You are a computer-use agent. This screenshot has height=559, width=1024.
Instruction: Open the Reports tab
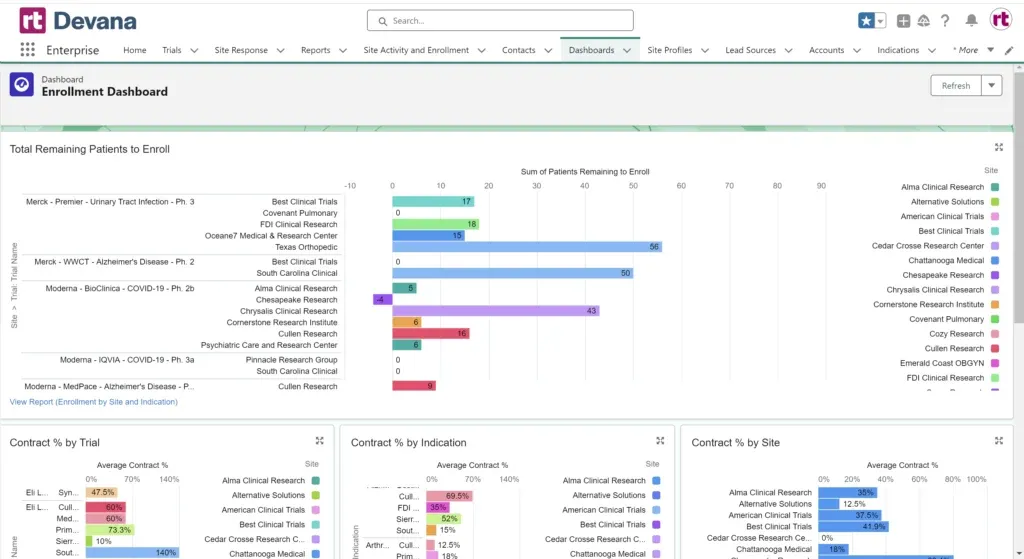315,50
